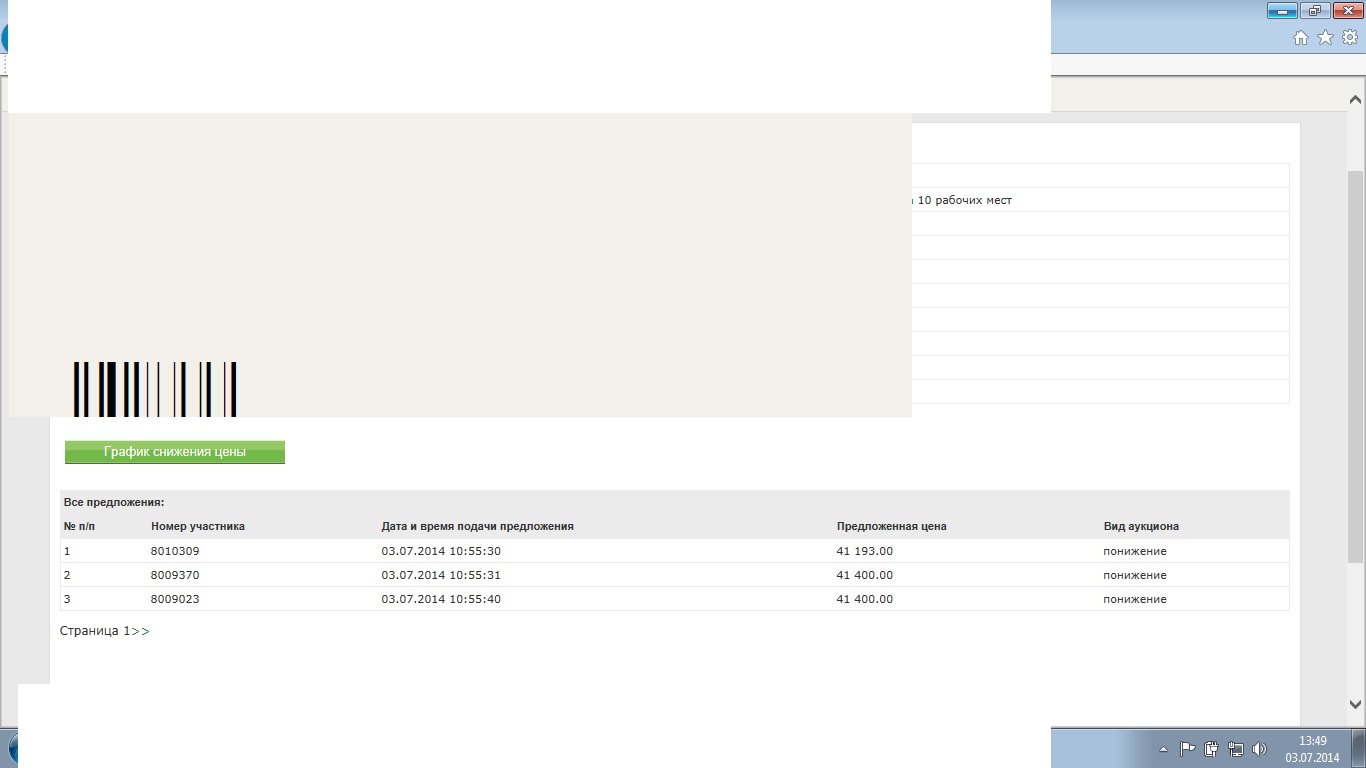Open browser Tools gear menu
The width and height of the screenshot is (1366, 768).
[x=1349, y=38]
